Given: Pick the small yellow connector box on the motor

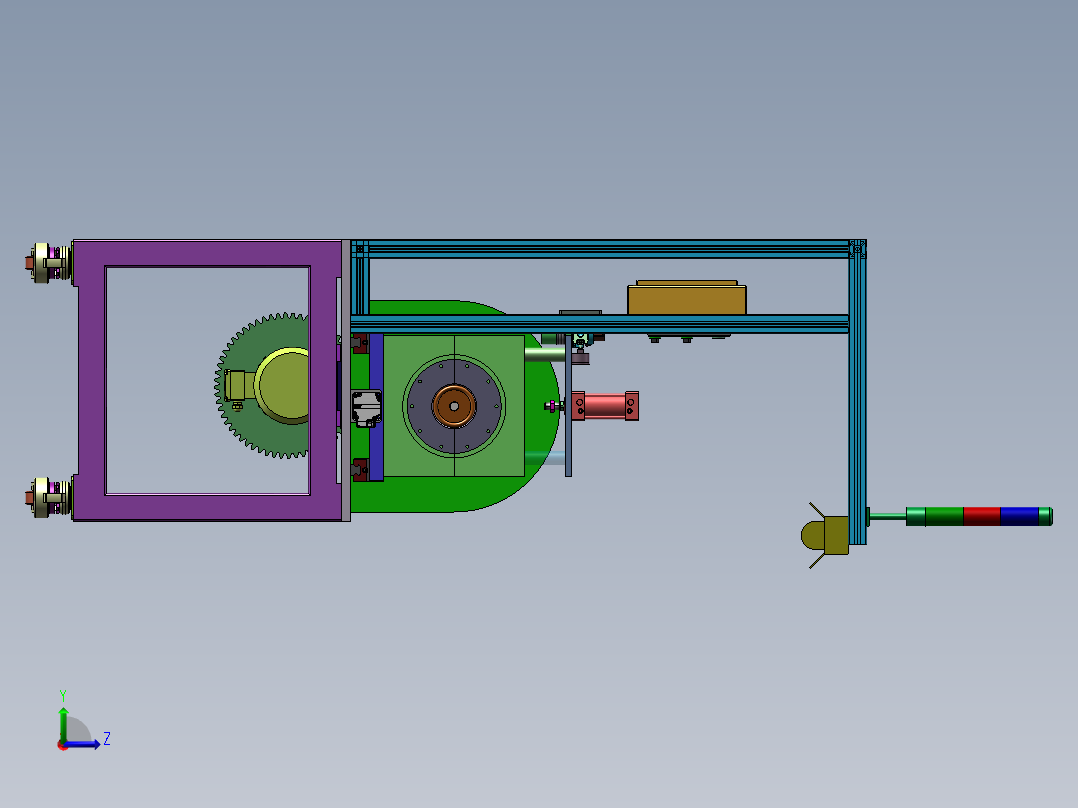Looking at the screenshot, I should 234,386.
